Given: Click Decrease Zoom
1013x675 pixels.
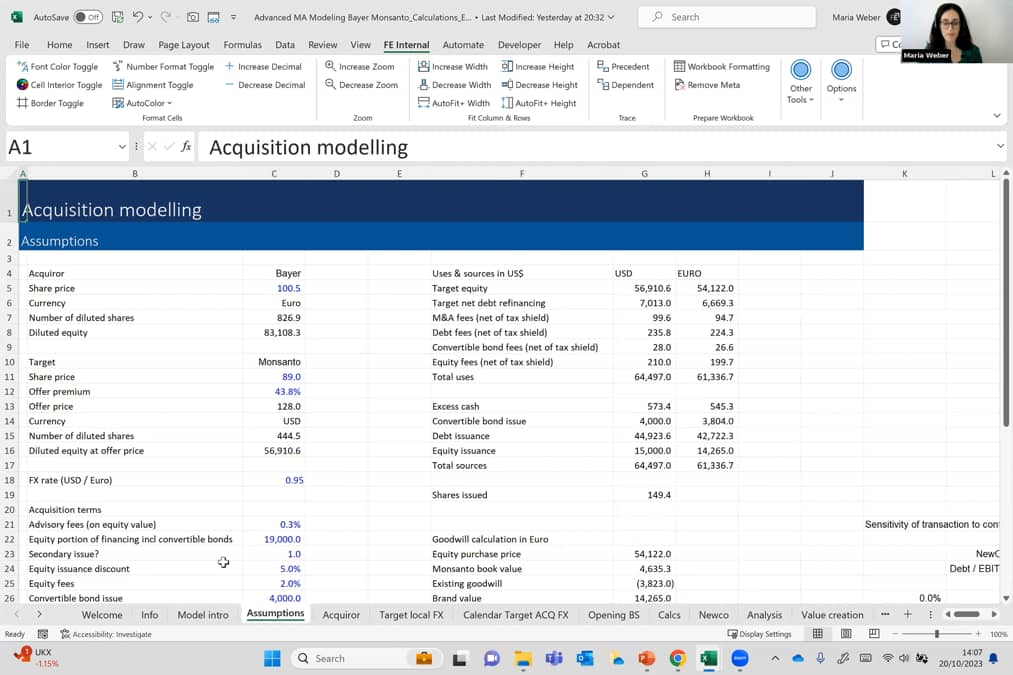Looking at the screenshot, I should (x=362, y=85).
